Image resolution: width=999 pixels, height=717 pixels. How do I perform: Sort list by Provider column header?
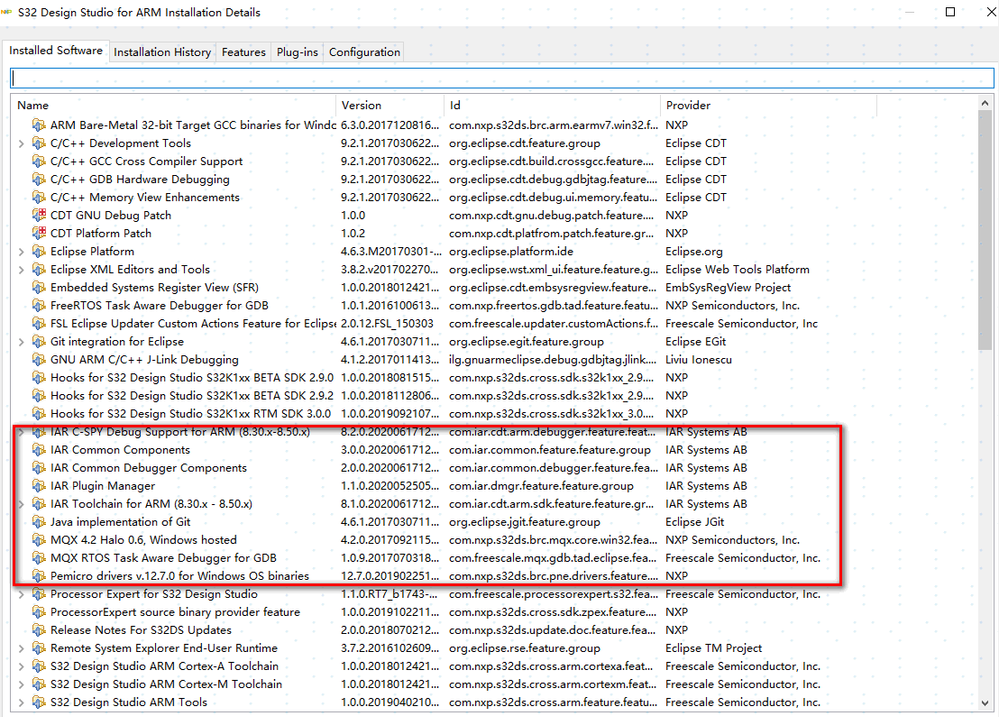pos(768,105)
